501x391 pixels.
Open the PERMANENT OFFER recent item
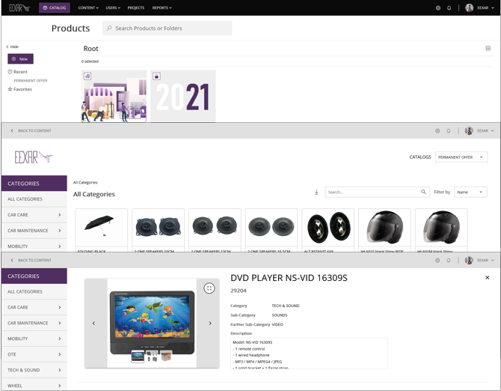30,81
